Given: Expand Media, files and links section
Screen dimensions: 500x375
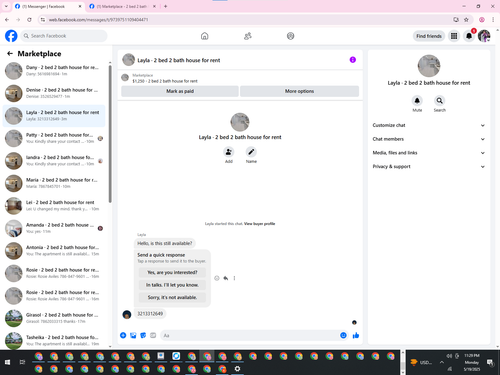Looking at the screenshot, I should [x=429, y=153].
